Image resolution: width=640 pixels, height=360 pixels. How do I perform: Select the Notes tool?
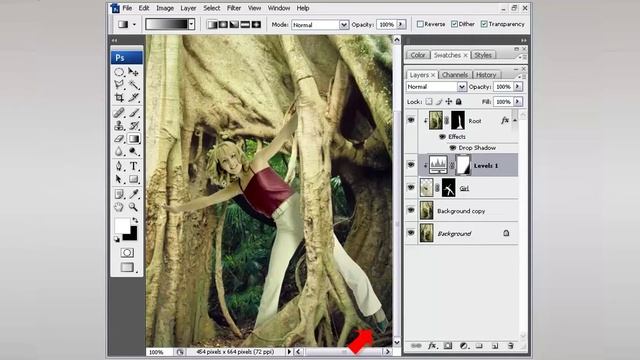click(119, 194)
